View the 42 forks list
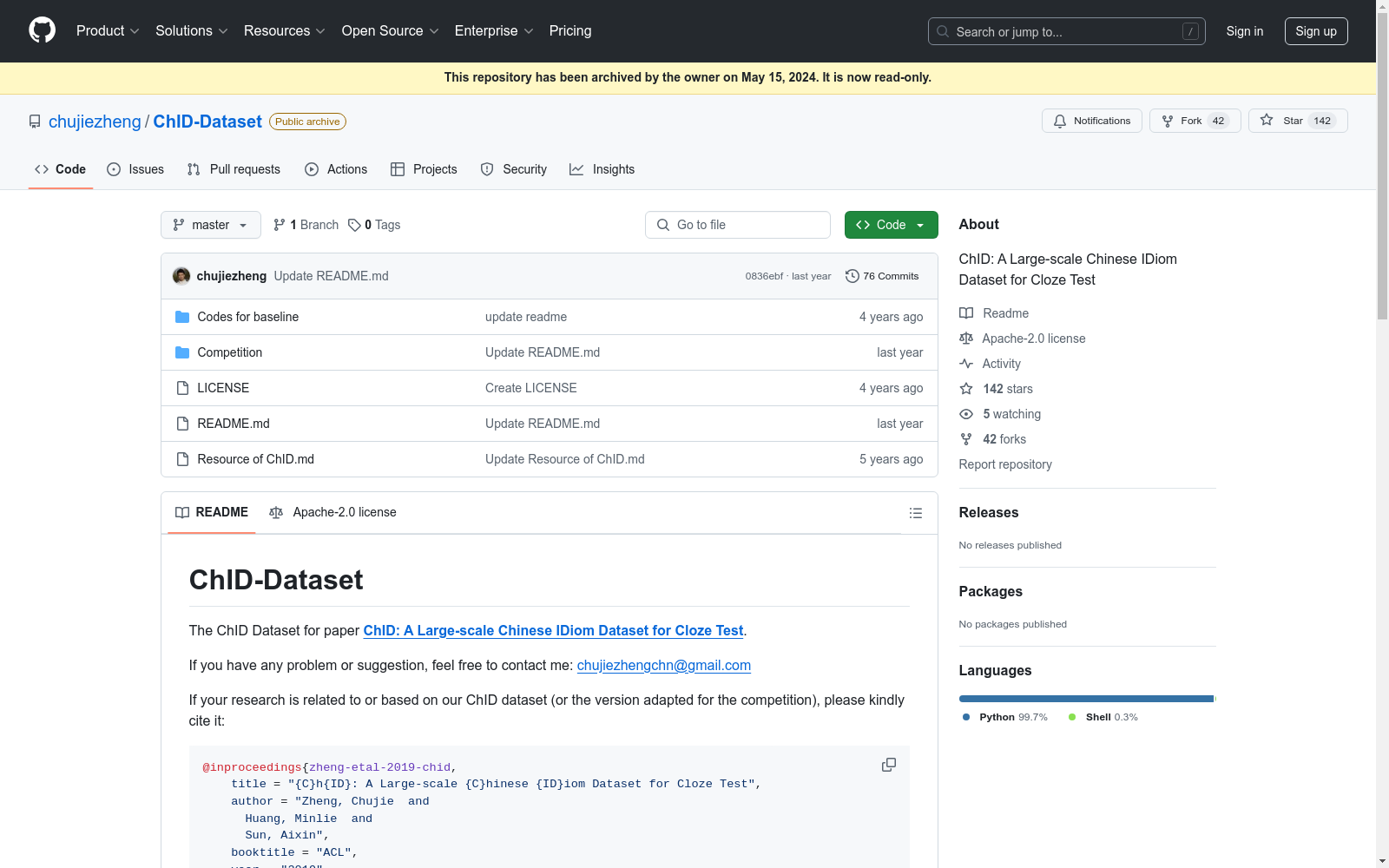Viewport: 1389px width, 868px height. 993,439
